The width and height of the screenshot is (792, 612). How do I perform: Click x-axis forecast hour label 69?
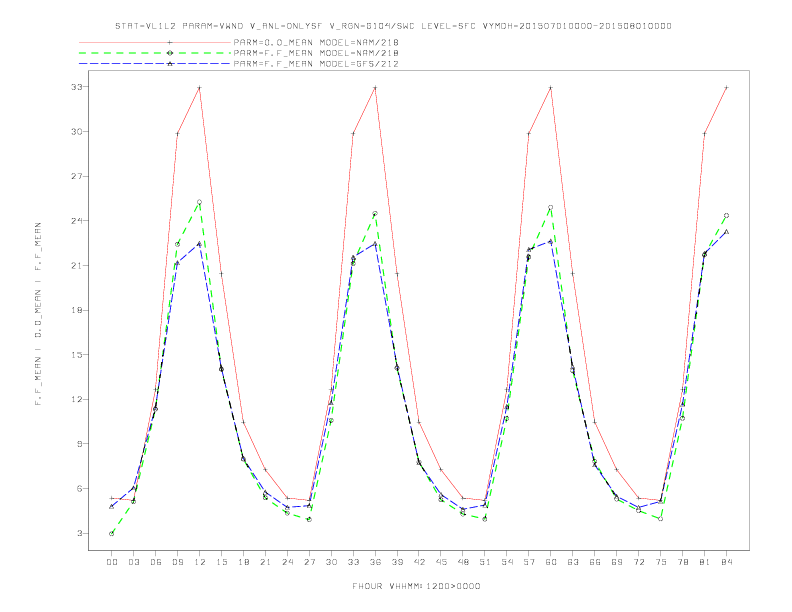[x=617, y=562]
